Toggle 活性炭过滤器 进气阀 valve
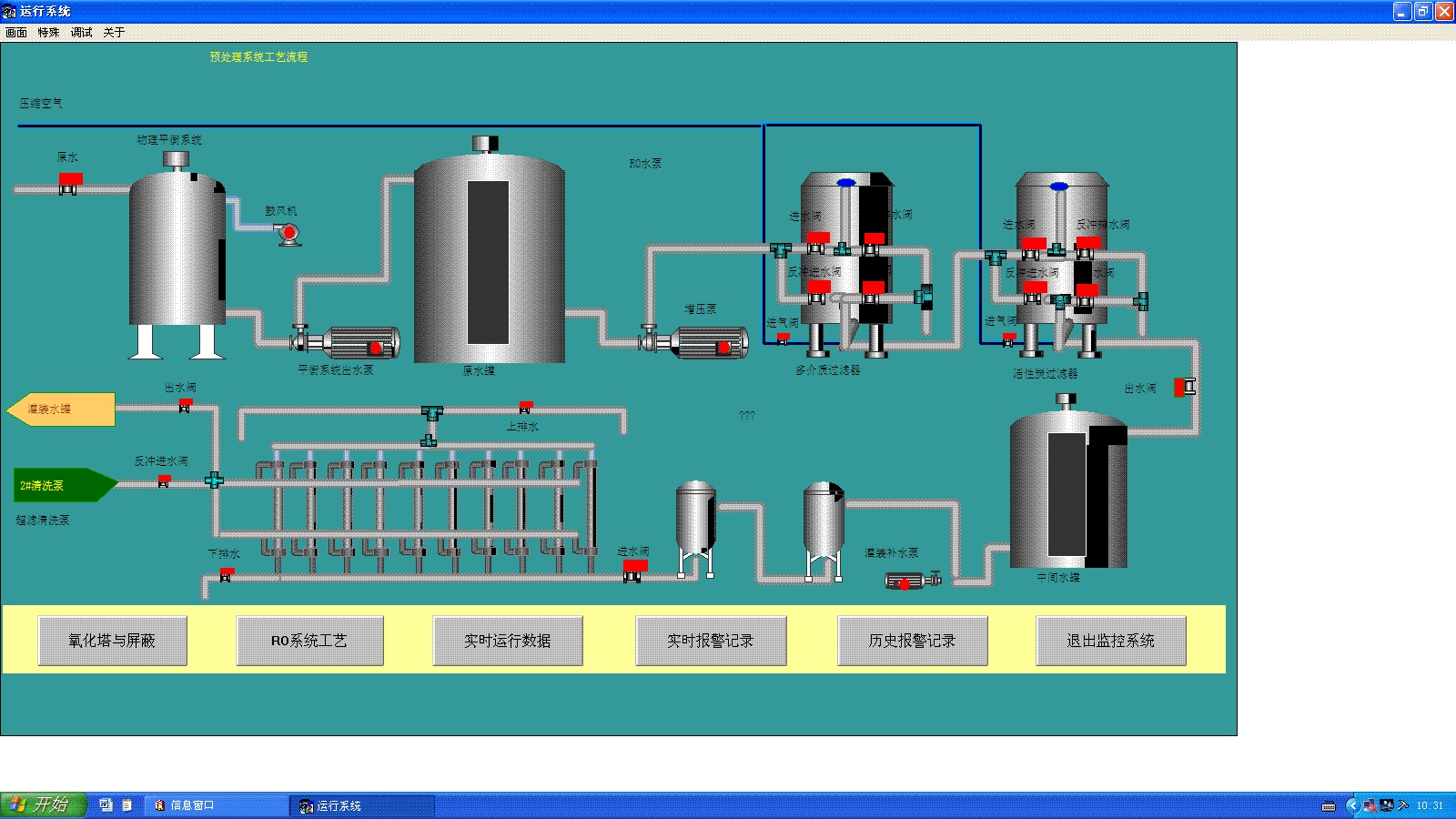Image resolution: width=1456 pixels, height=819 pixels. [x=1008, y=339]
